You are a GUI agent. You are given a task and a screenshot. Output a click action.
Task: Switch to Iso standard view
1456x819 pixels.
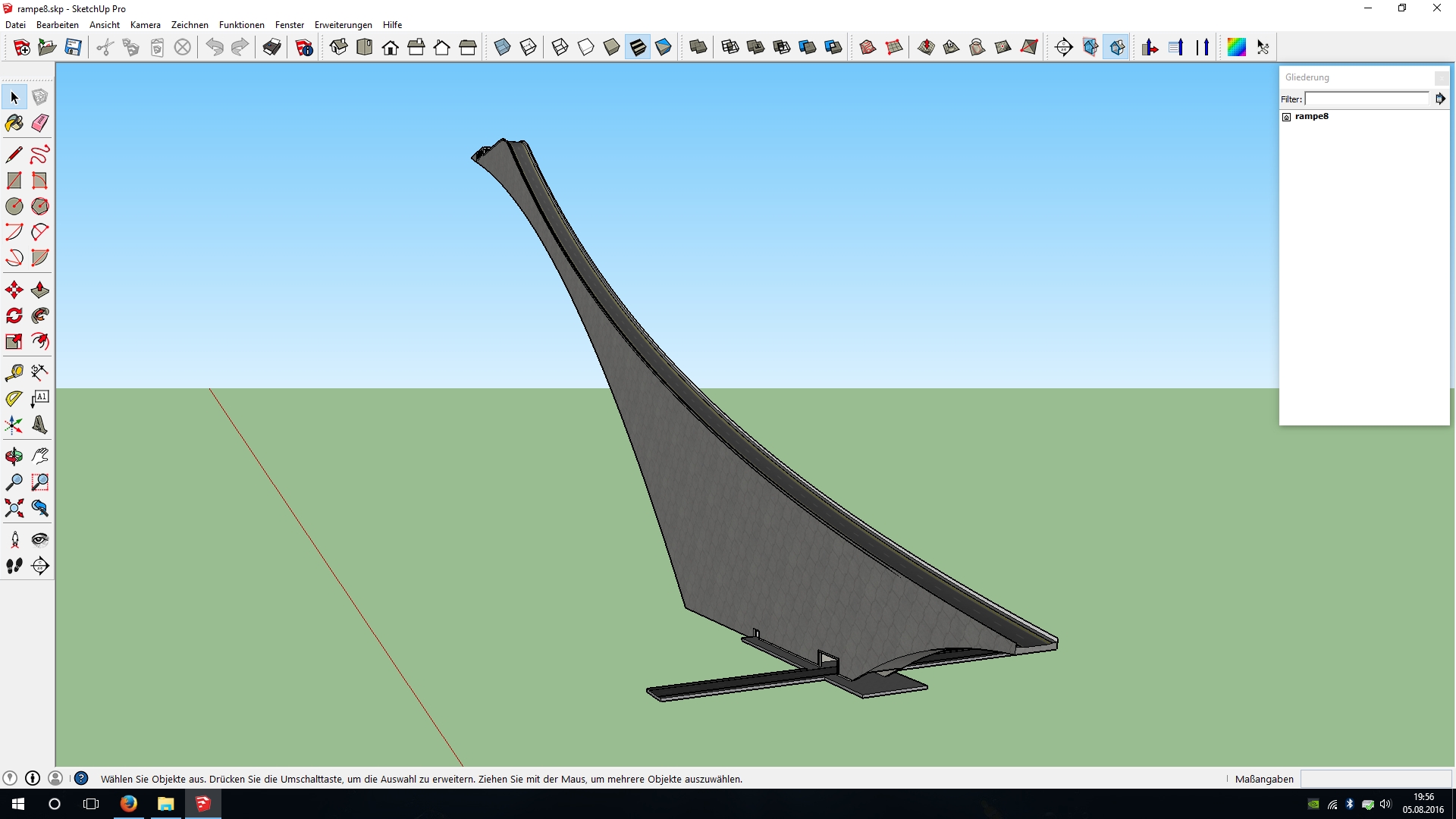(x=339, y=47)
